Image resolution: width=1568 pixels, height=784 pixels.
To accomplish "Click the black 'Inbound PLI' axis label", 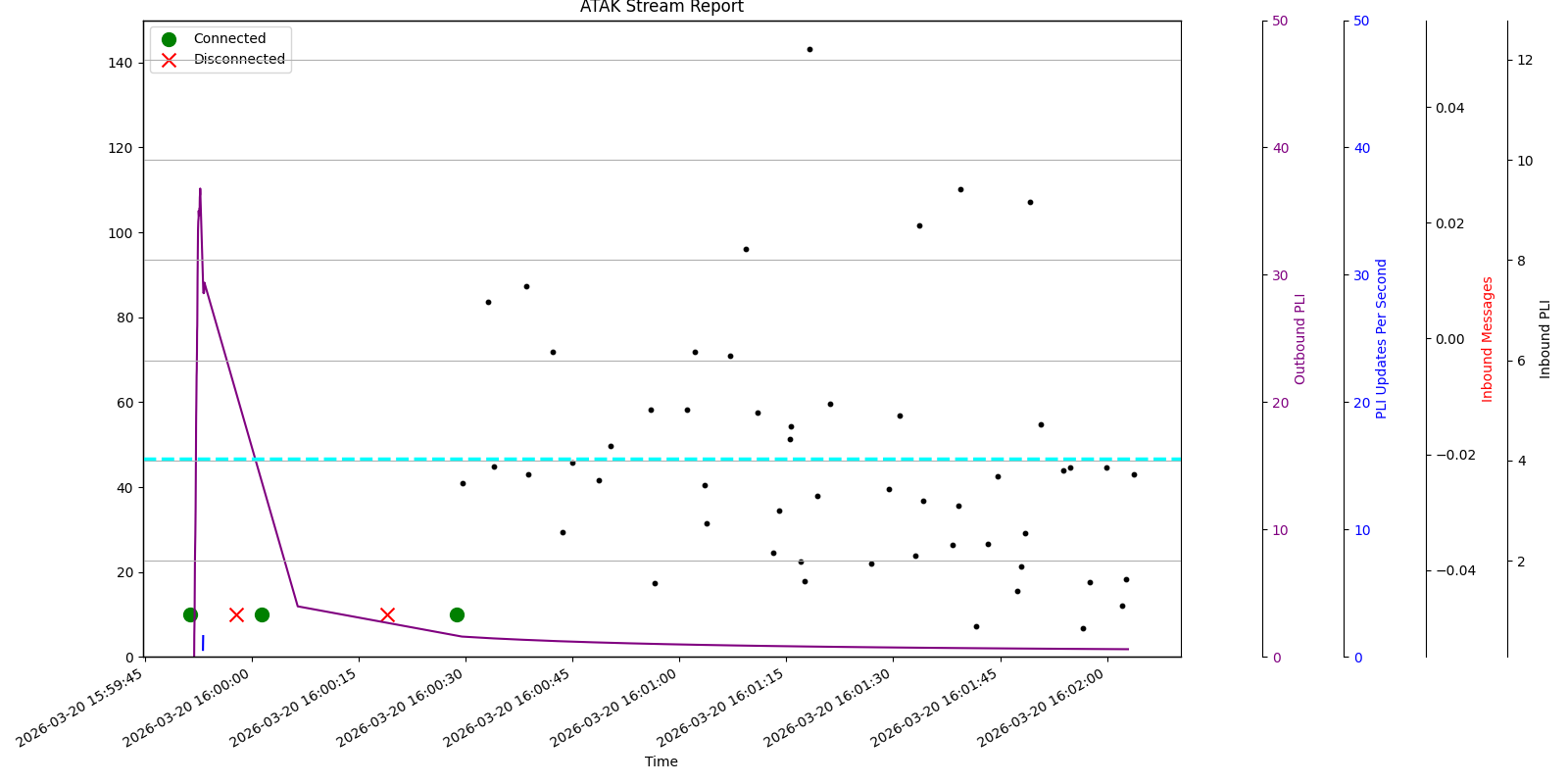I will (1545, 339).
